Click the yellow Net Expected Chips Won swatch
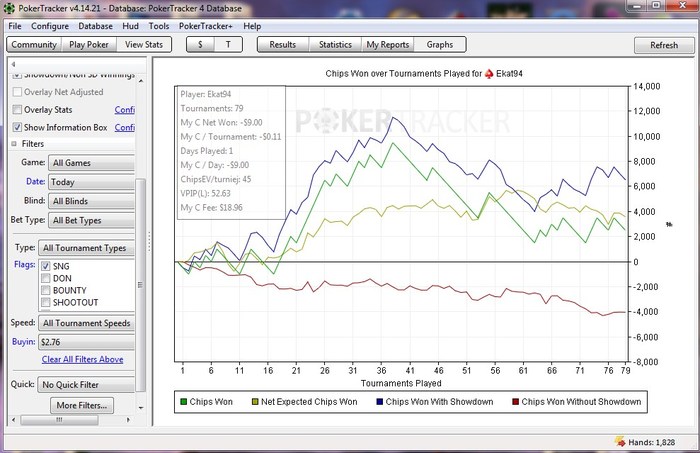The width and height of the screenshot is (700, 453). coord(255,402)
